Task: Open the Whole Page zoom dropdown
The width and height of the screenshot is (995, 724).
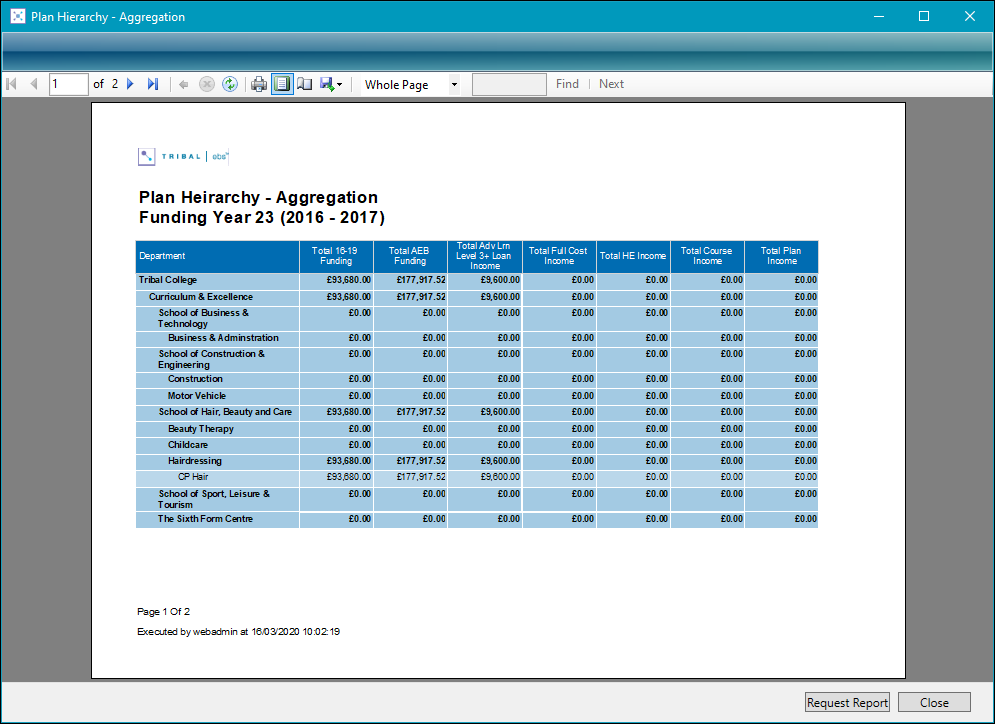Action: [x=454, y=84]
